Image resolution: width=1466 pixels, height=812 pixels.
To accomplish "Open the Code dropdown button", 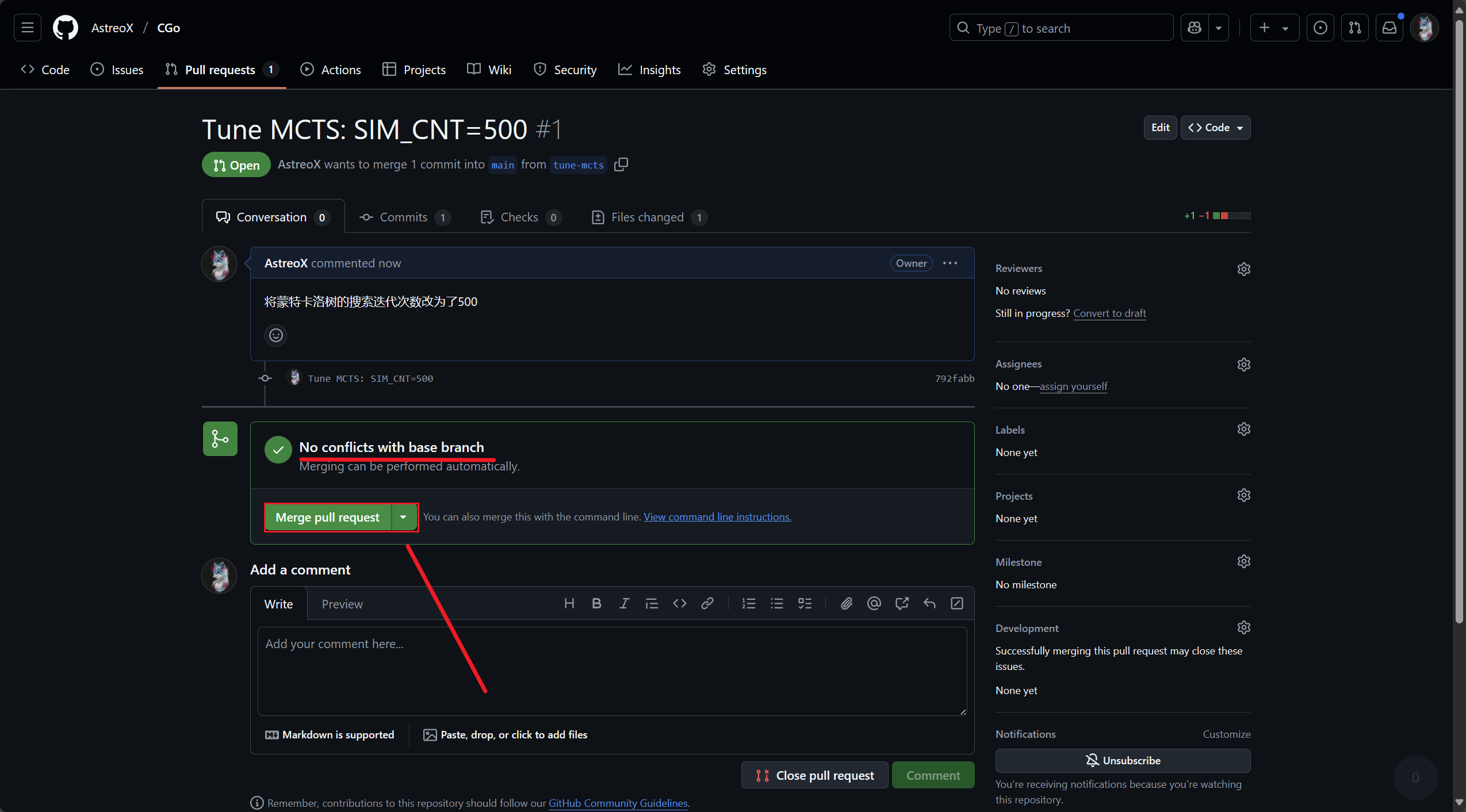I will (x=1215, y=128).
